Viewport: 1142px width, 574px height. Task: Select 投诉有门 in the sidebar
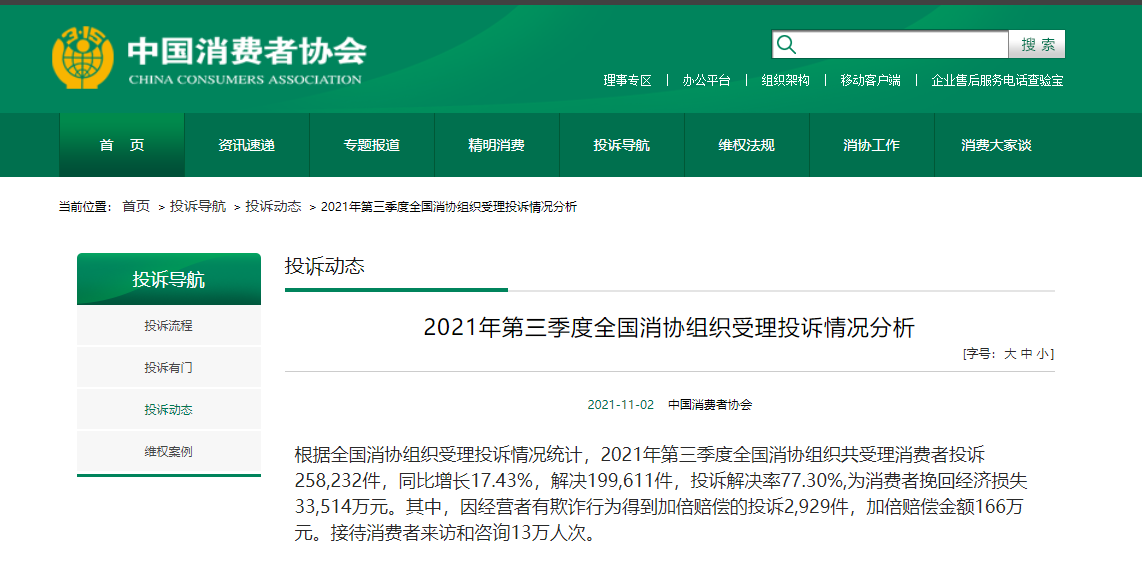tap(169, 368)
